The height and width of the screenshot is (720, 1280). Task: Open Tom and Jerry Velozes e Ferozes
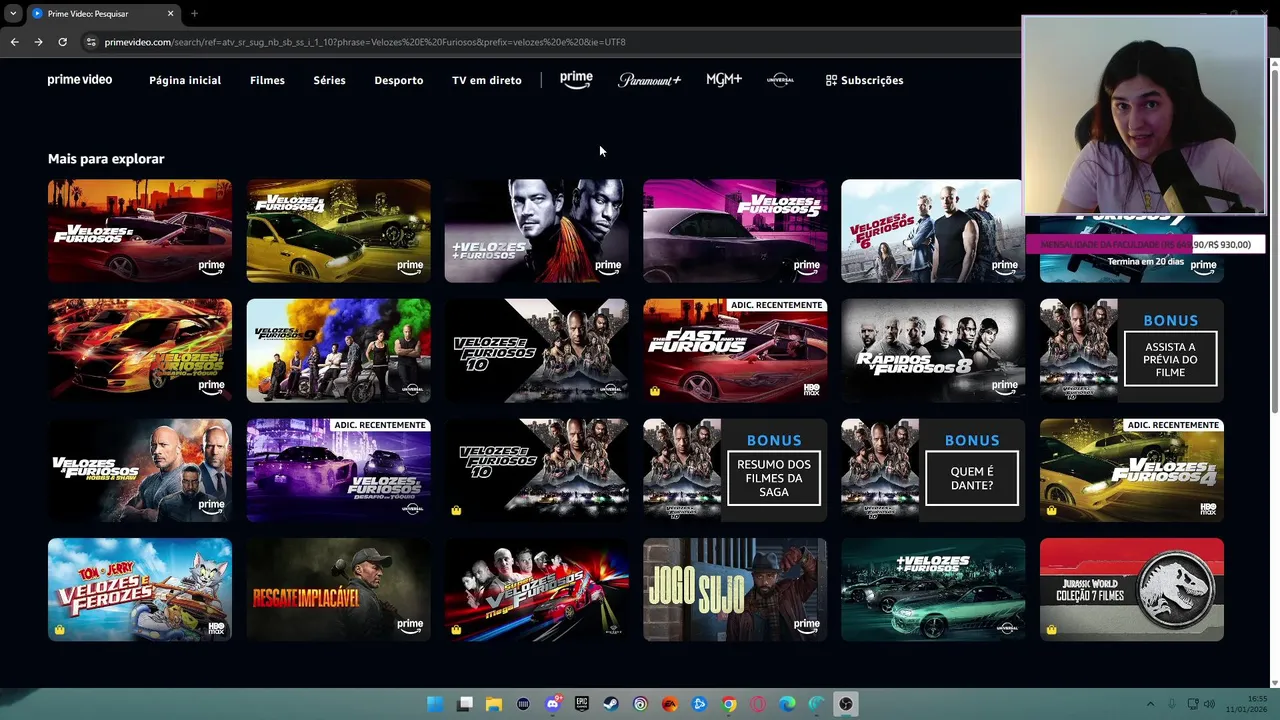(x=140, y=590)
